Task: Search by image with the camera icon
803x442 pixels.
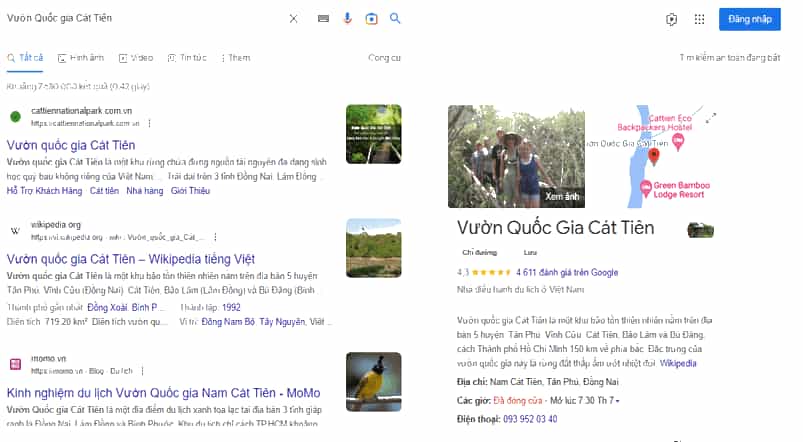Action: point(371,19)
